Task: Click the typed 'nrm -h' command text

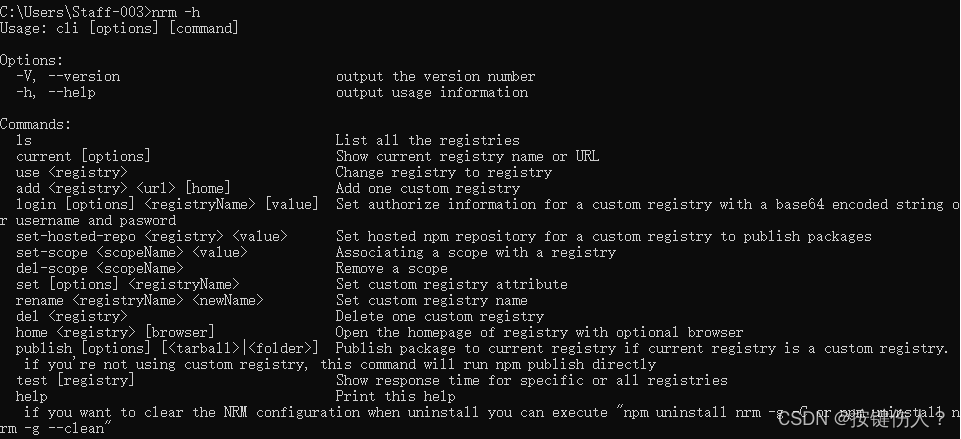Action: [176, 12]
